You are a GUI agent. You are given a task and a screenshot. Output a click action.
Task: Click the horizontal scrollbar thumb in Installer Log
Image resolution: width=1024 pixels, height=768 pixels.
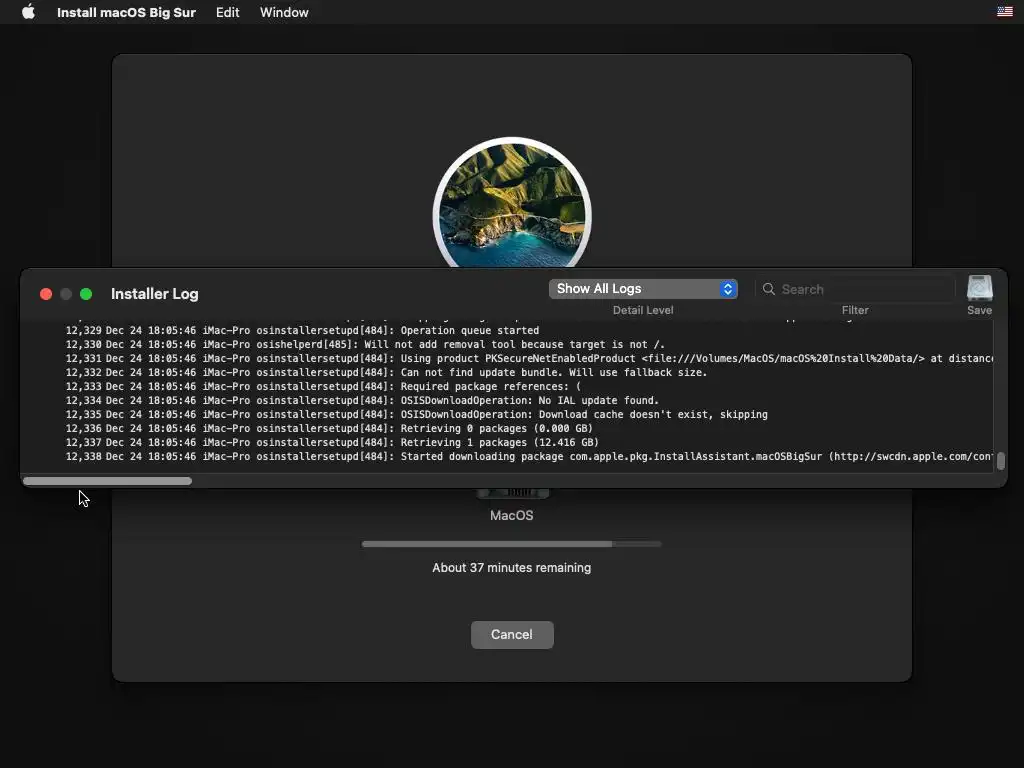coord(108,481)
